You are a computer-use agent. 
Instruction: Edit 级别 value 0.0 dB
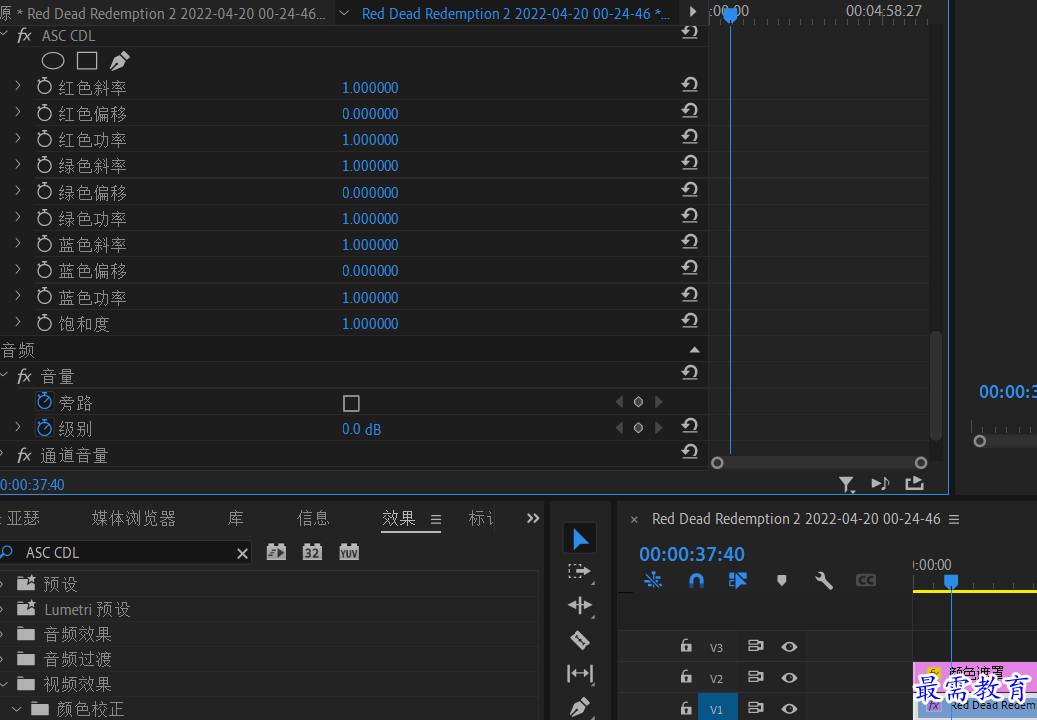coord(361,429)
